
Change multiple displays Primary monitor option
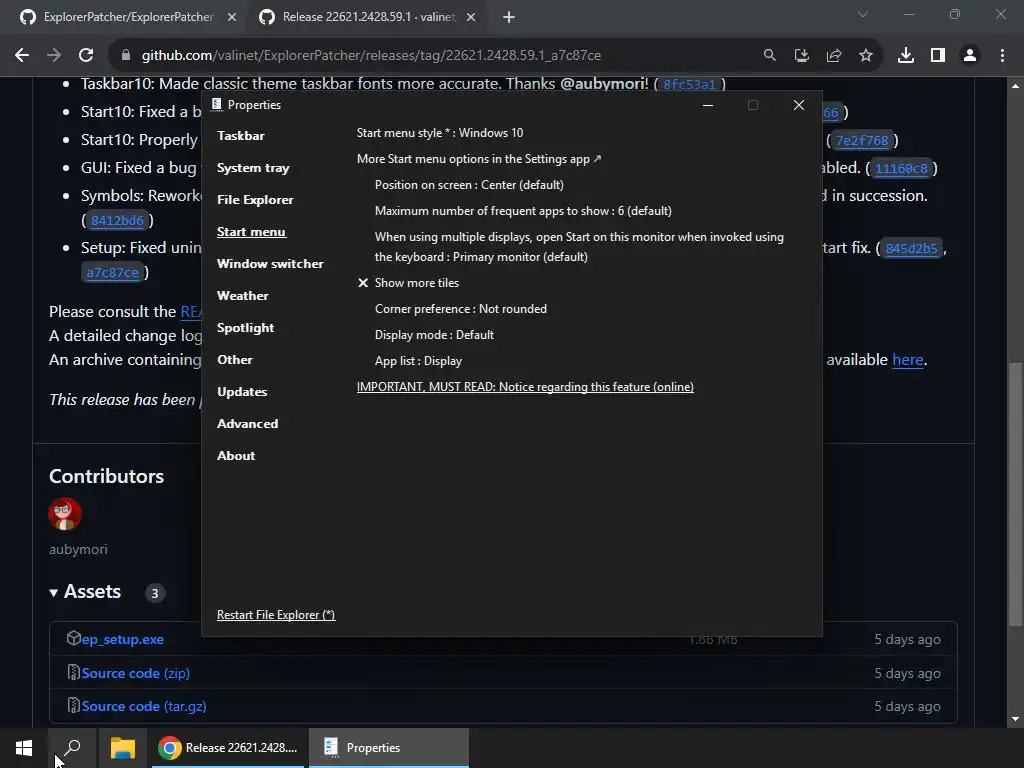tap(579, 247)
